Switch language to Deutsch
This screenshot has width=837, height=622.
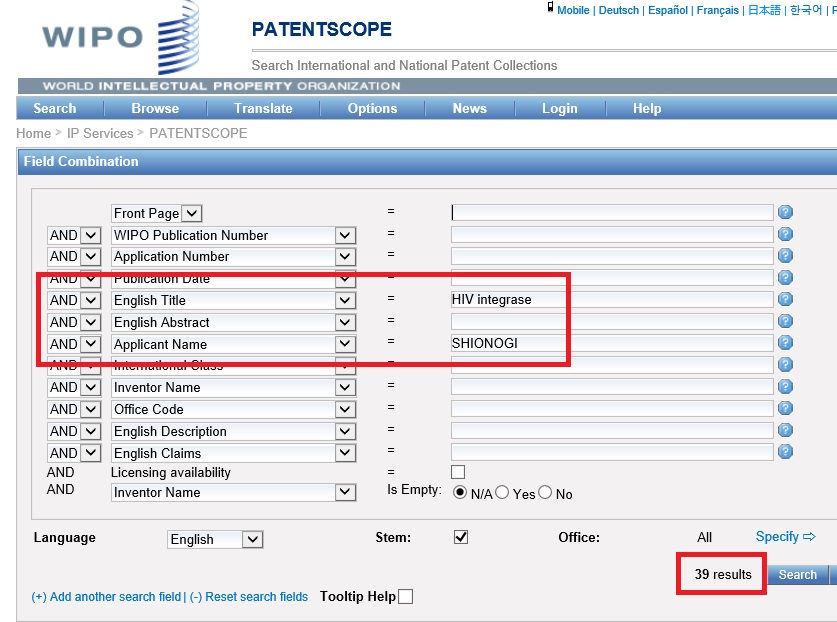pyautogui.click(x=619, y=10)
